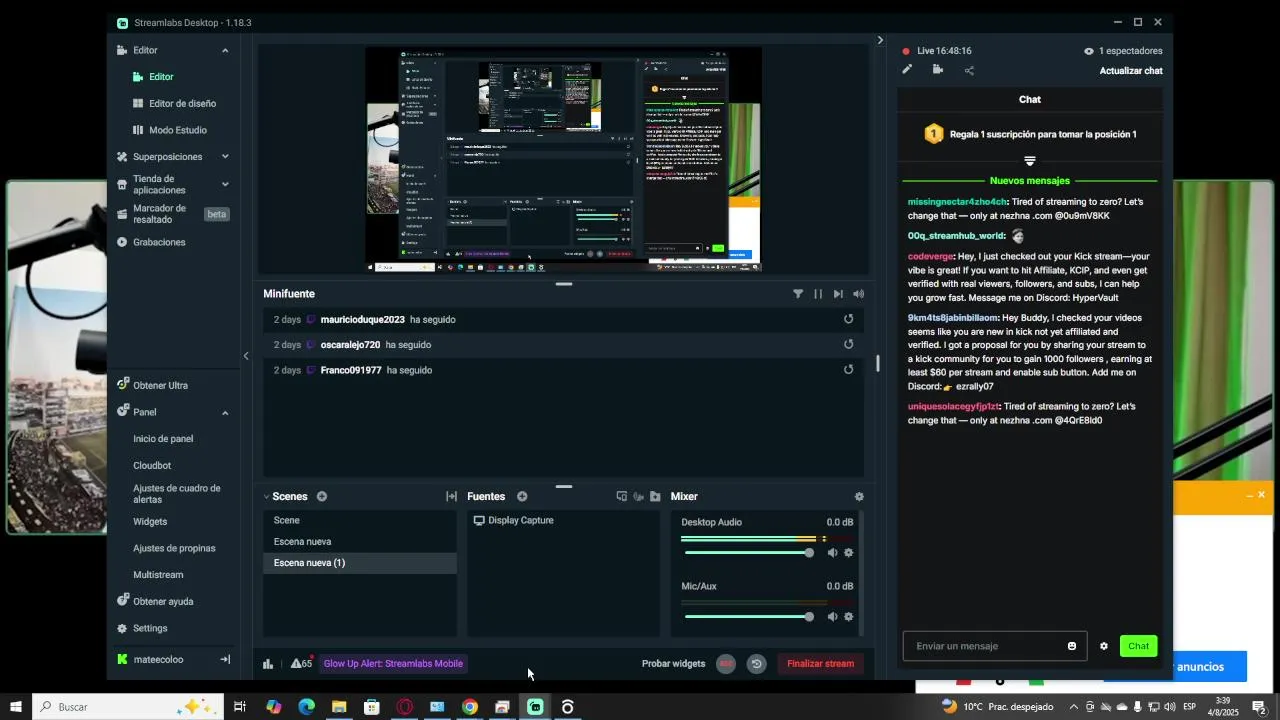
Task: Replay oscaralejo720 follow alert
Action: 849,344
